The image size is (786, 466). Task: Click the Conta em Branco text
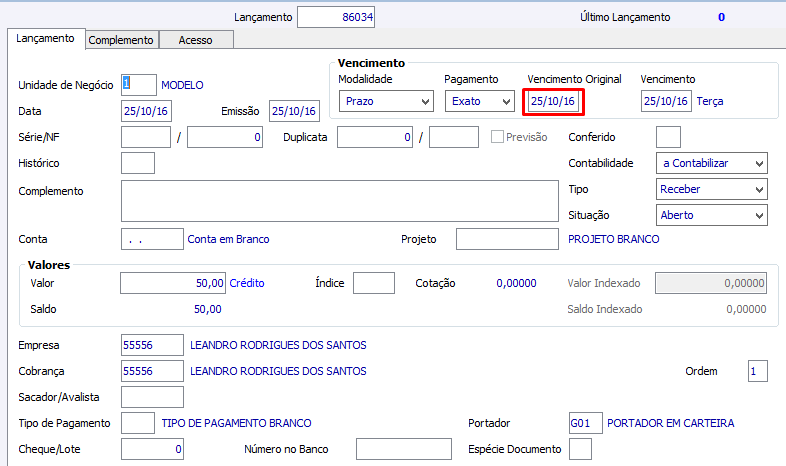pos(229,240)
